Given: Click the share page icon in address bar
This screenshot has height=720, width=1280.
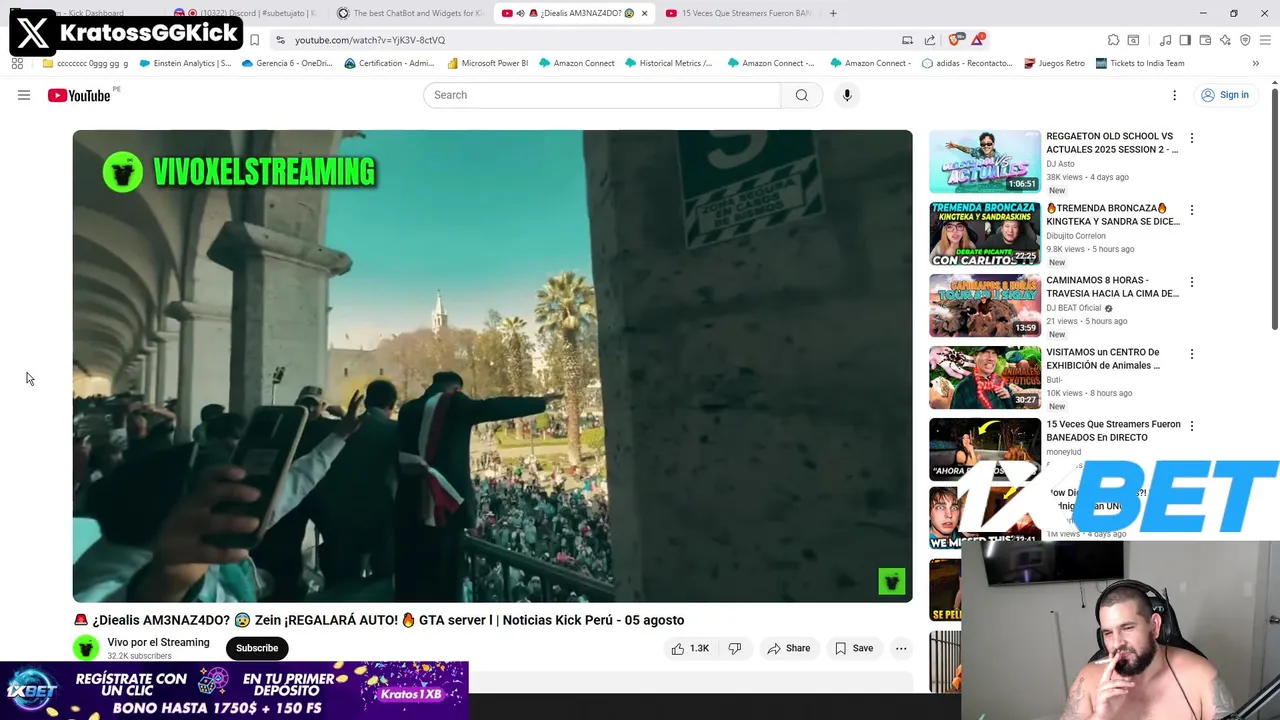Looking at the screenshot, I should tap(930, 40).
